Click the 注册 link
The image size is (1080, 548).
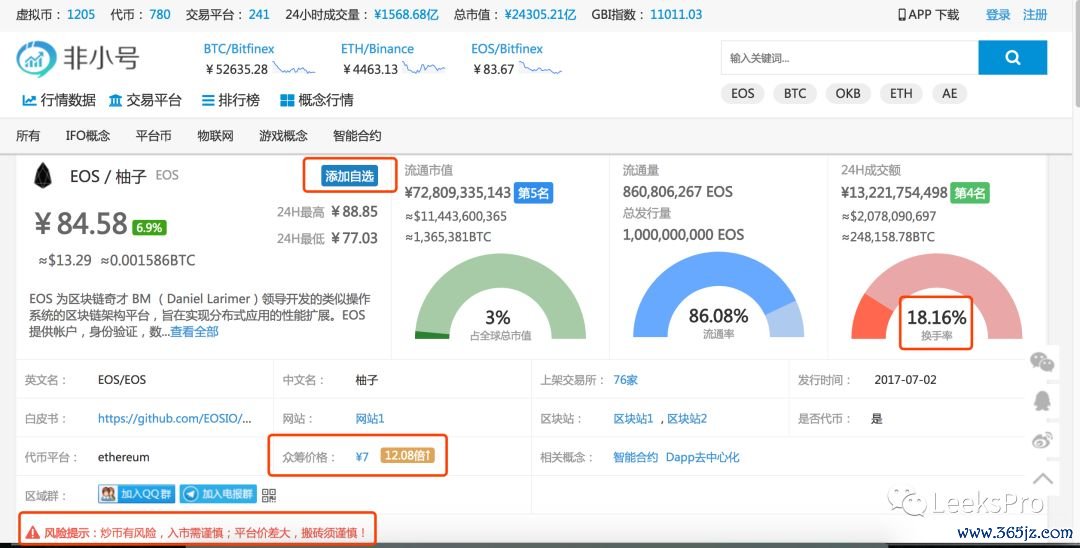1035,14
